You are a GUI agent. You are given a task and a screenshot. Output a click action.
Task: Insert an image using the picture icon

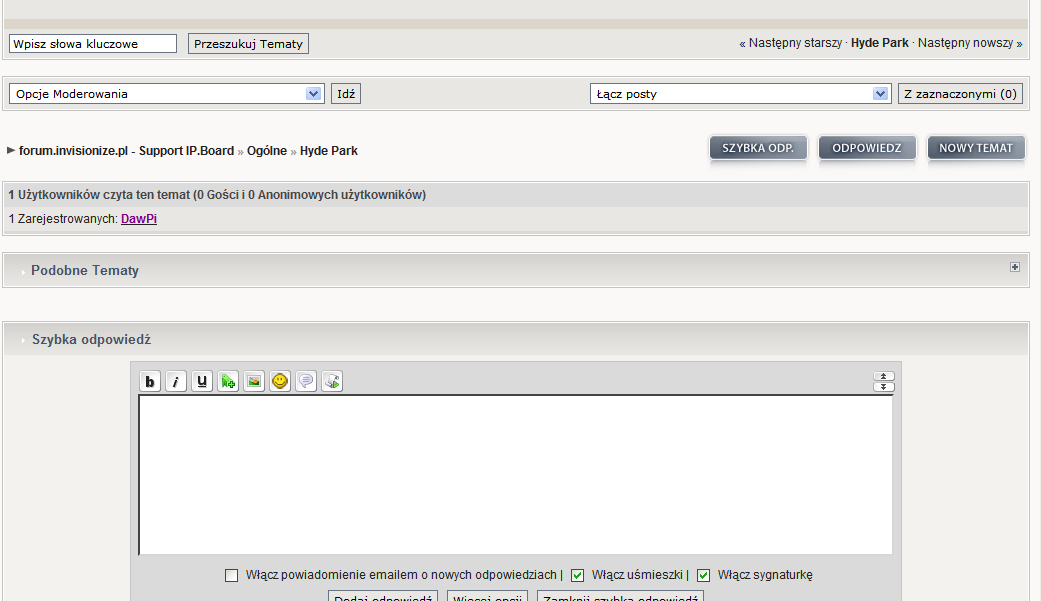click(254, 381)
